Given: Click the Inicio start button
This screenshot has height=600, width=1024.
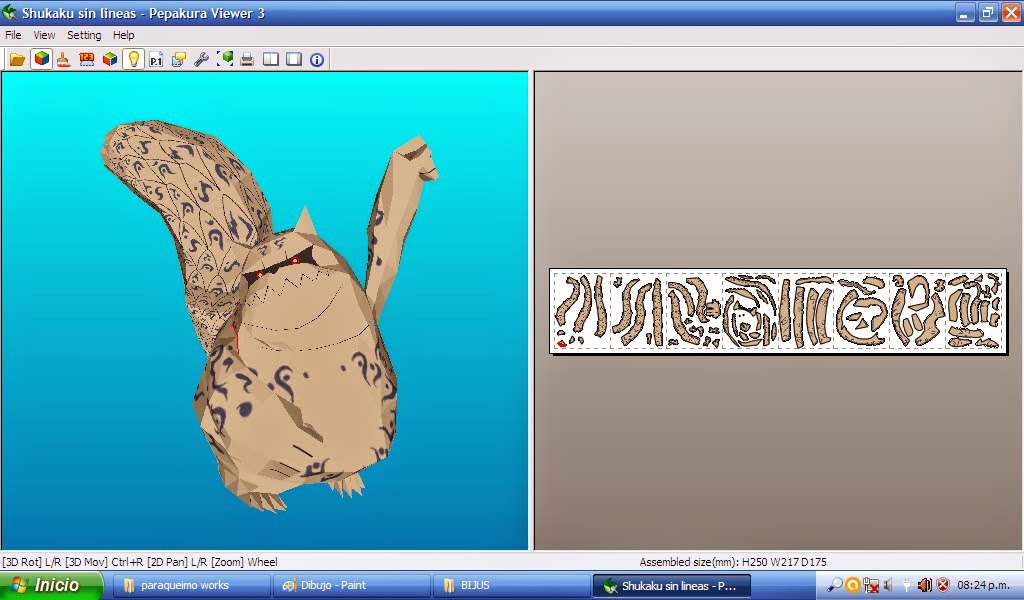Looking at the screenshot, I should click(x=52, y=586).
